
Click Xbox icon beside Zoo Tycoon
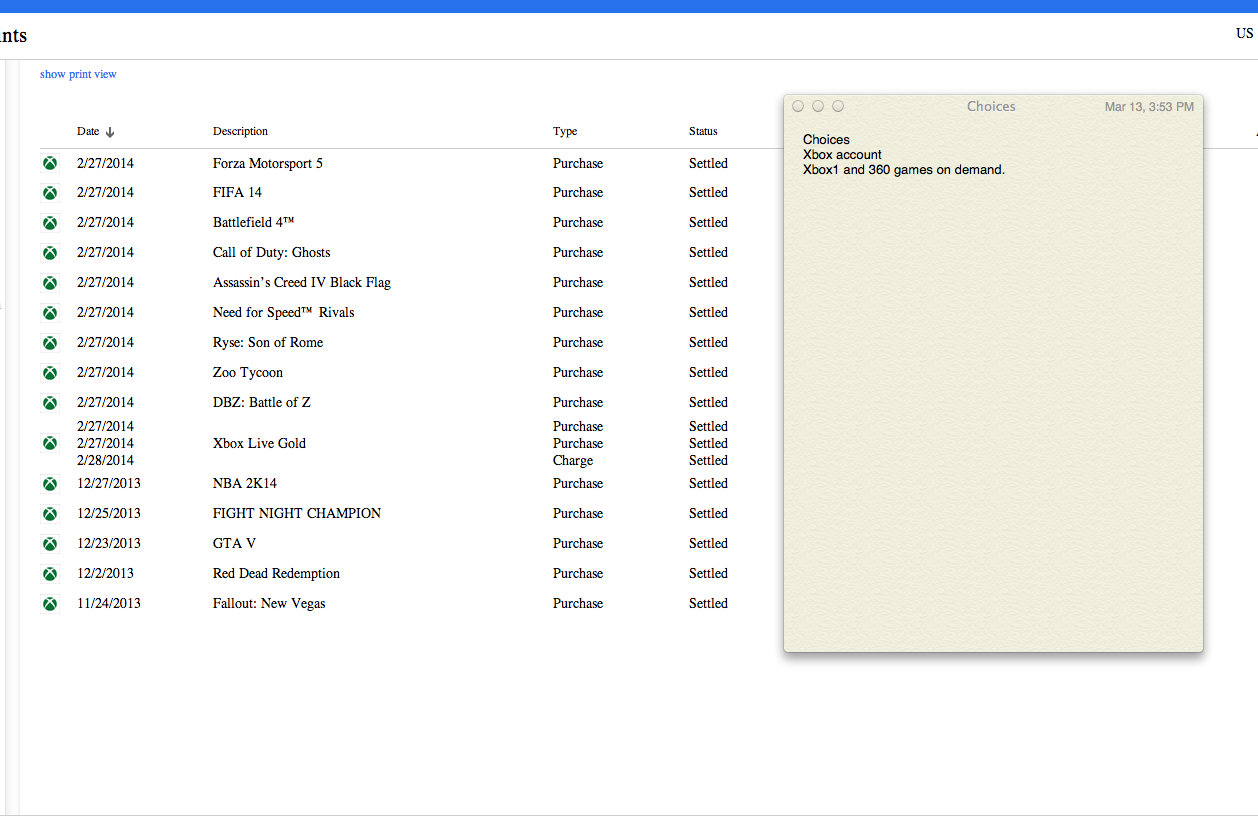tap(49, 373)
